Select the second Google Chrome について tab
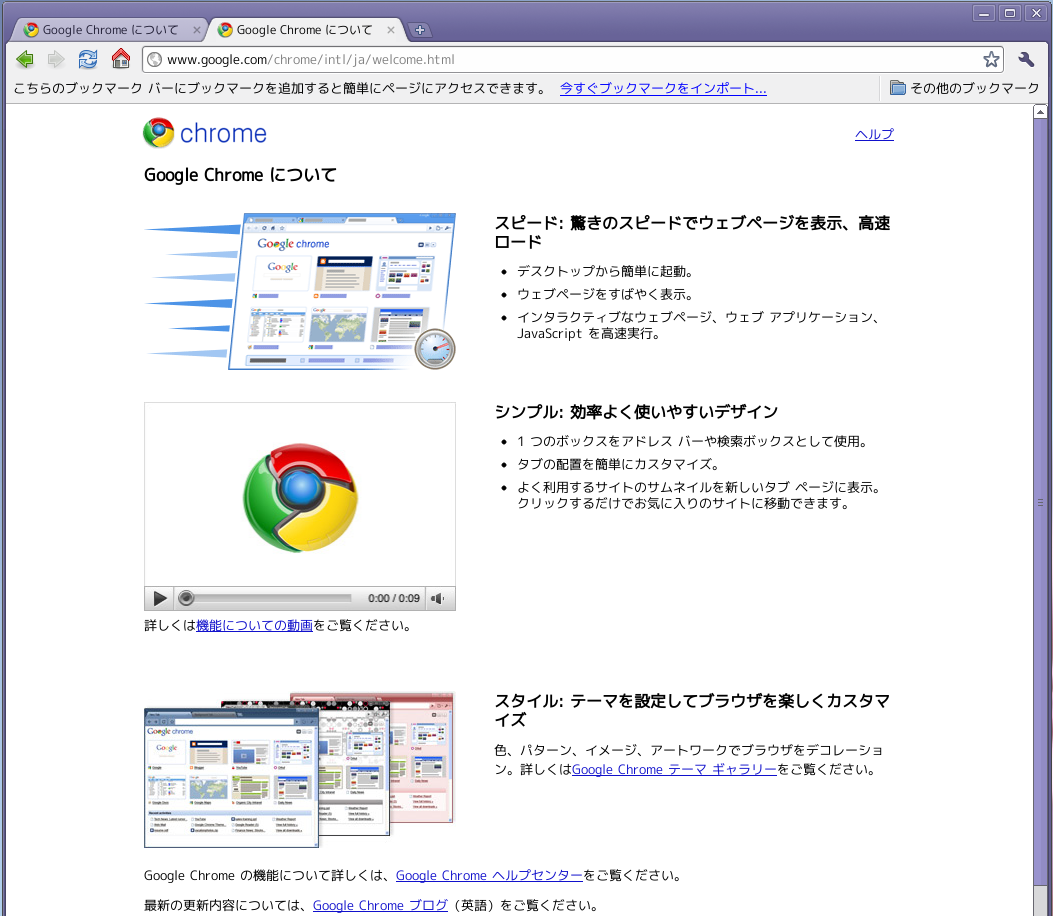This screenshot has width=1053, height=916. [300, 30]
